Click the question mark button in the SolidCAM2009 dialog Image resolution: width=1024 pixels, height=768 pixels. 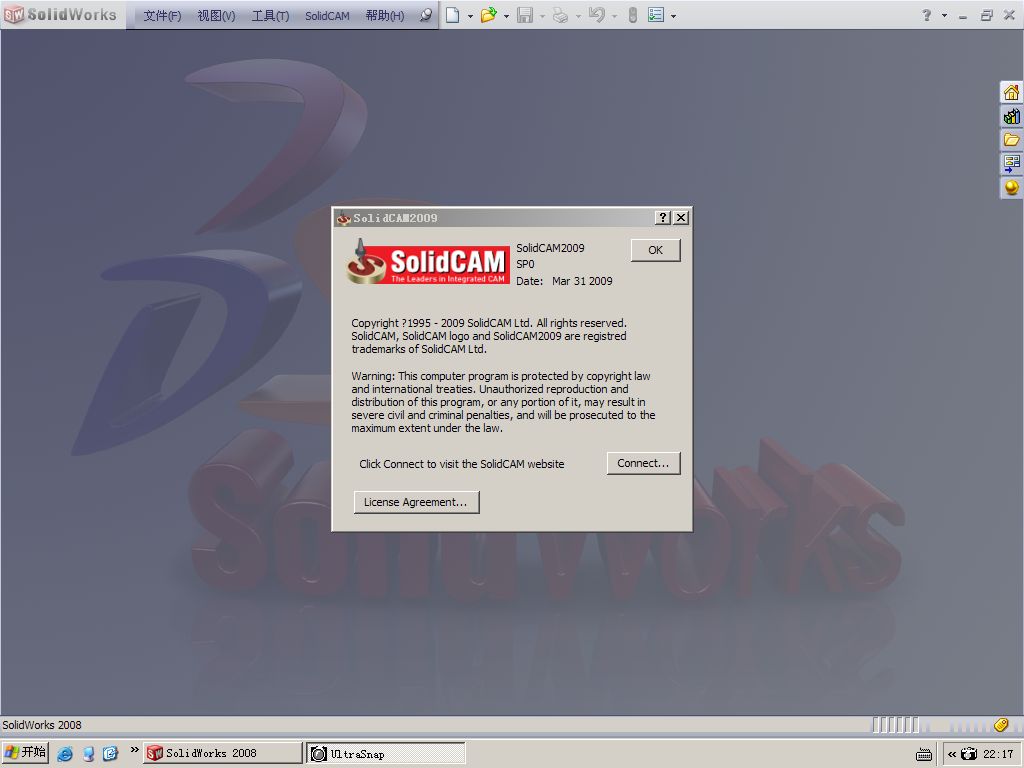coord(663,217)
